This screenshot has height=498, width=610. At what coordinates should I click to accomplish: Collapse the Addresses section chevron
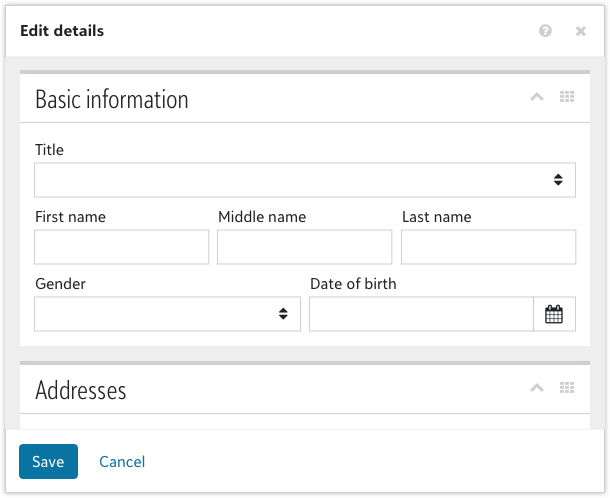point(536,388)
